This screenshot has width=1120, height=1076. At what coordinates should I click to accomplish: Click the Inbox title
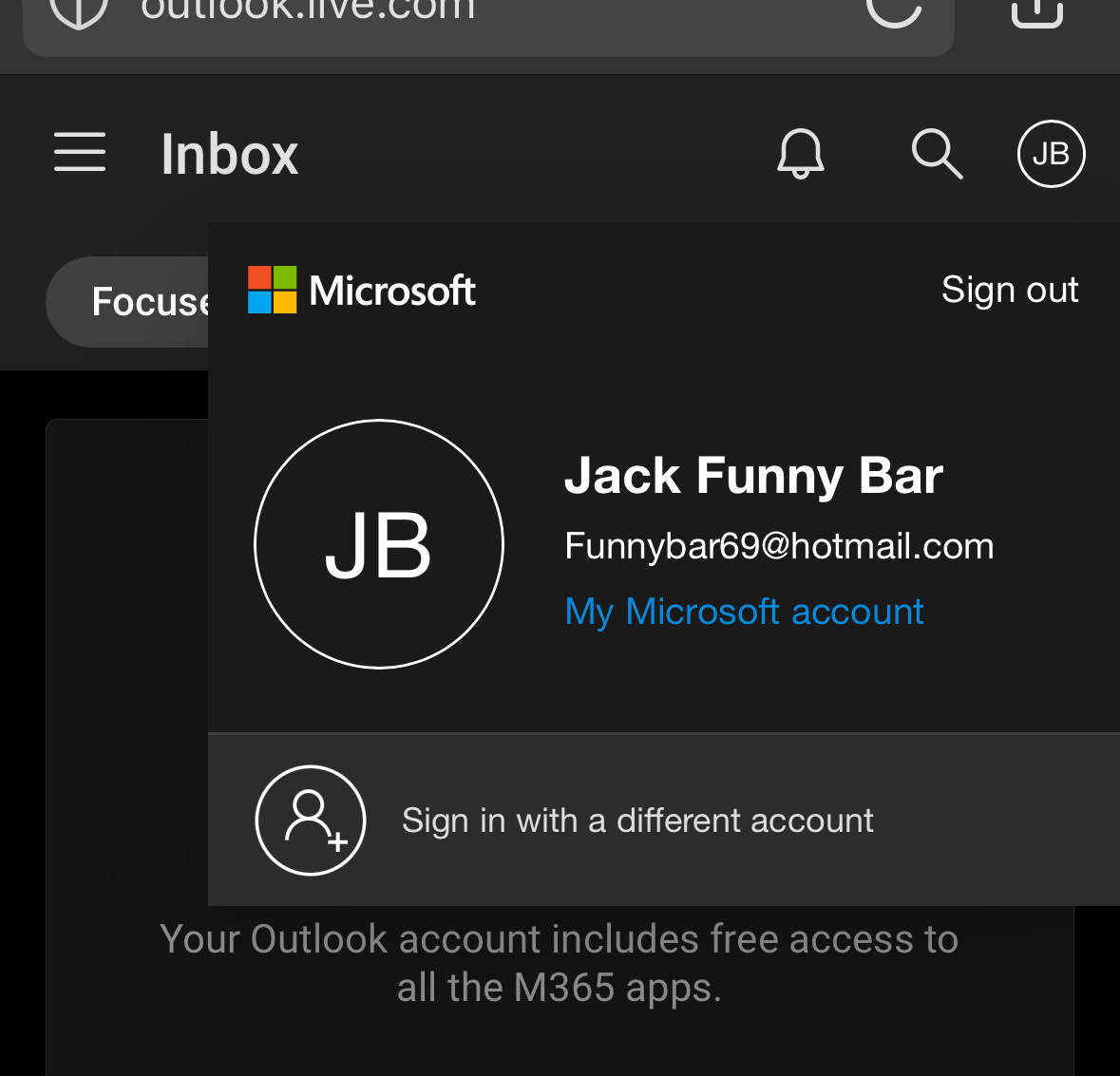click(x=229, y=154)
